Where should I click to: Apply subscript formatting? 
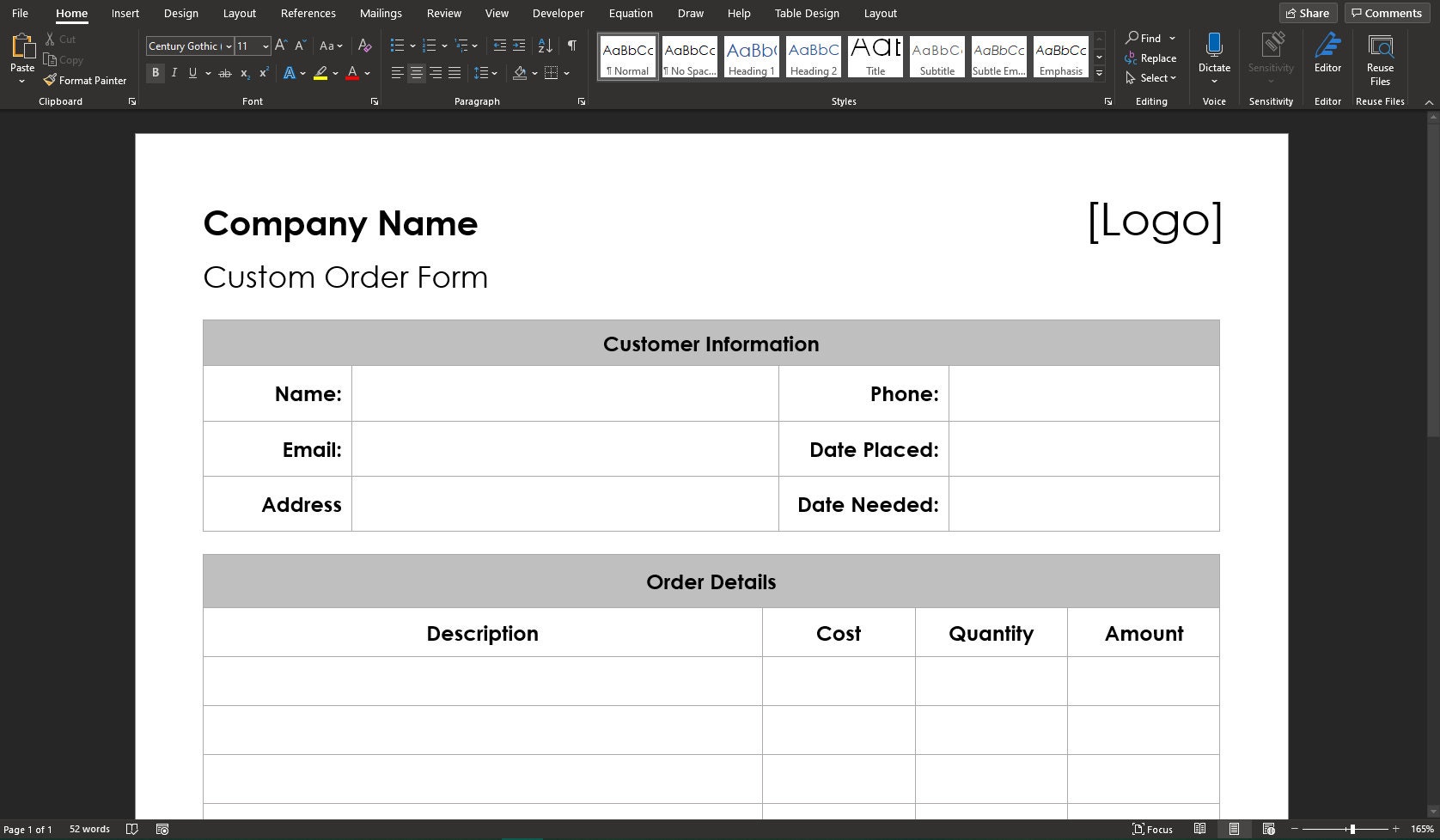(245, 73)
